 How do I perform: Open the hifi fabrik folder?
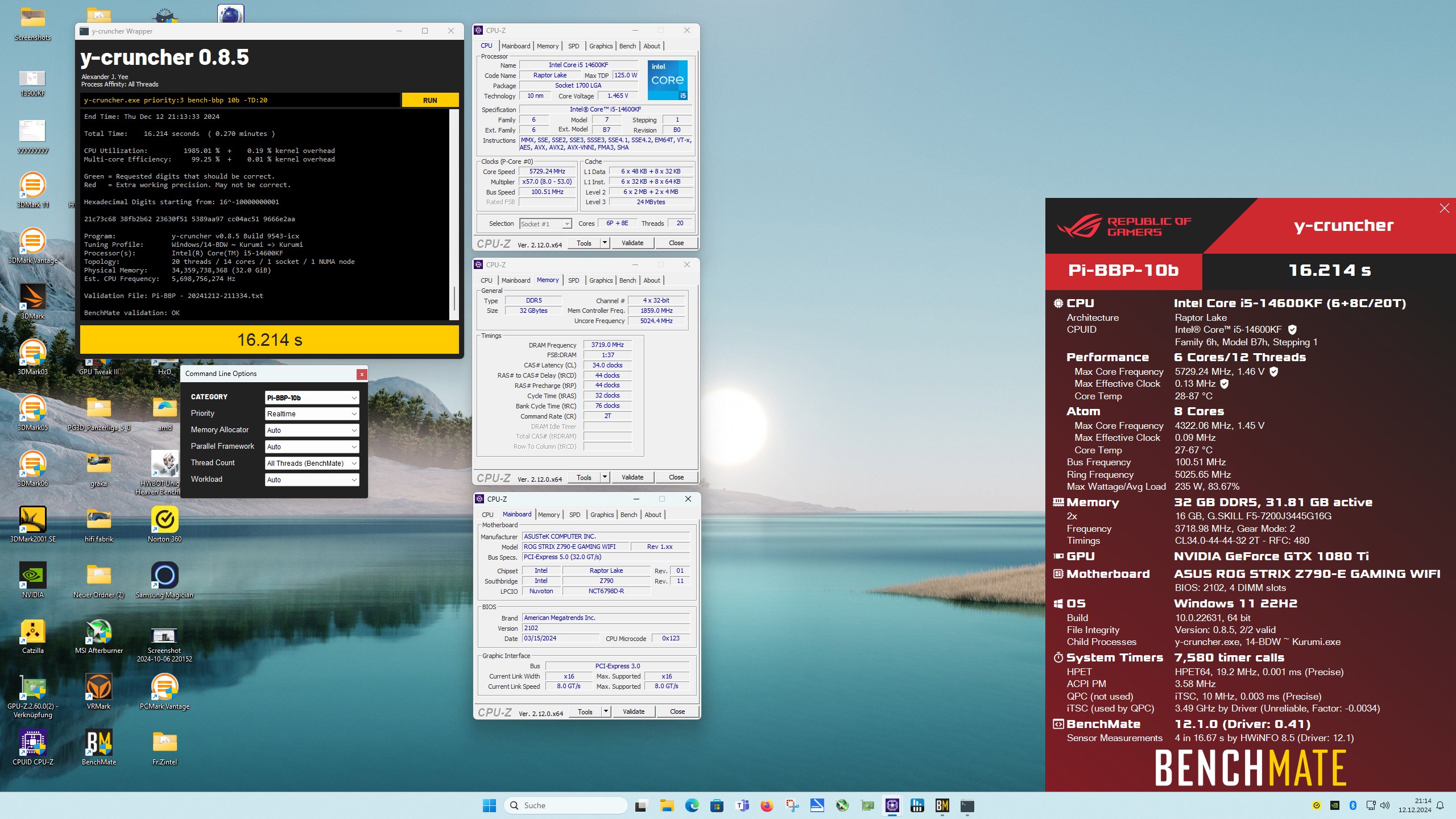pos(99,524)
